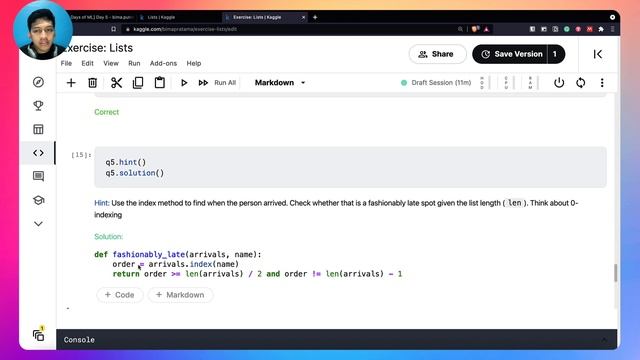Click the Exercise: Lists notebook title
The width and height of the screenshot is (640, 360).
click(99, 48)
